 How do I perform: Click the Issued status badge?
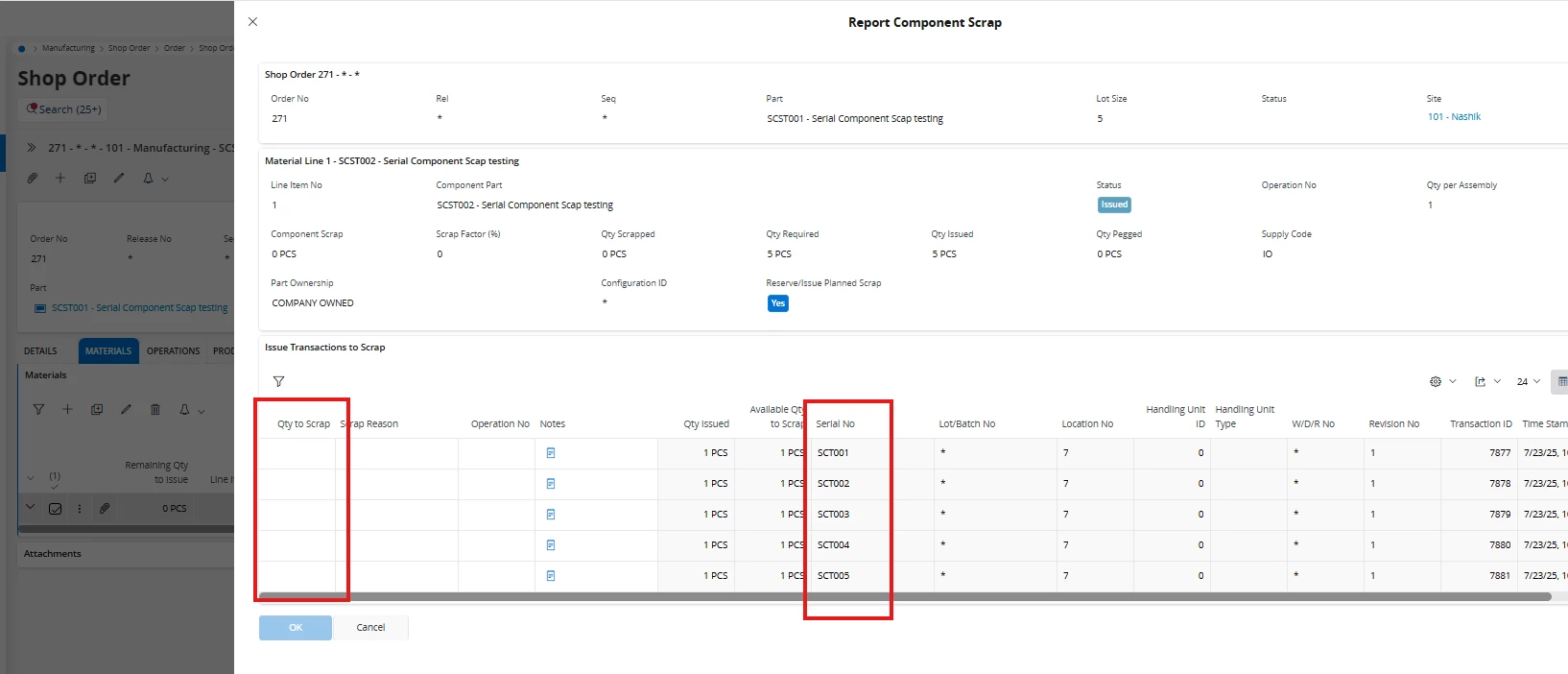1114,205
